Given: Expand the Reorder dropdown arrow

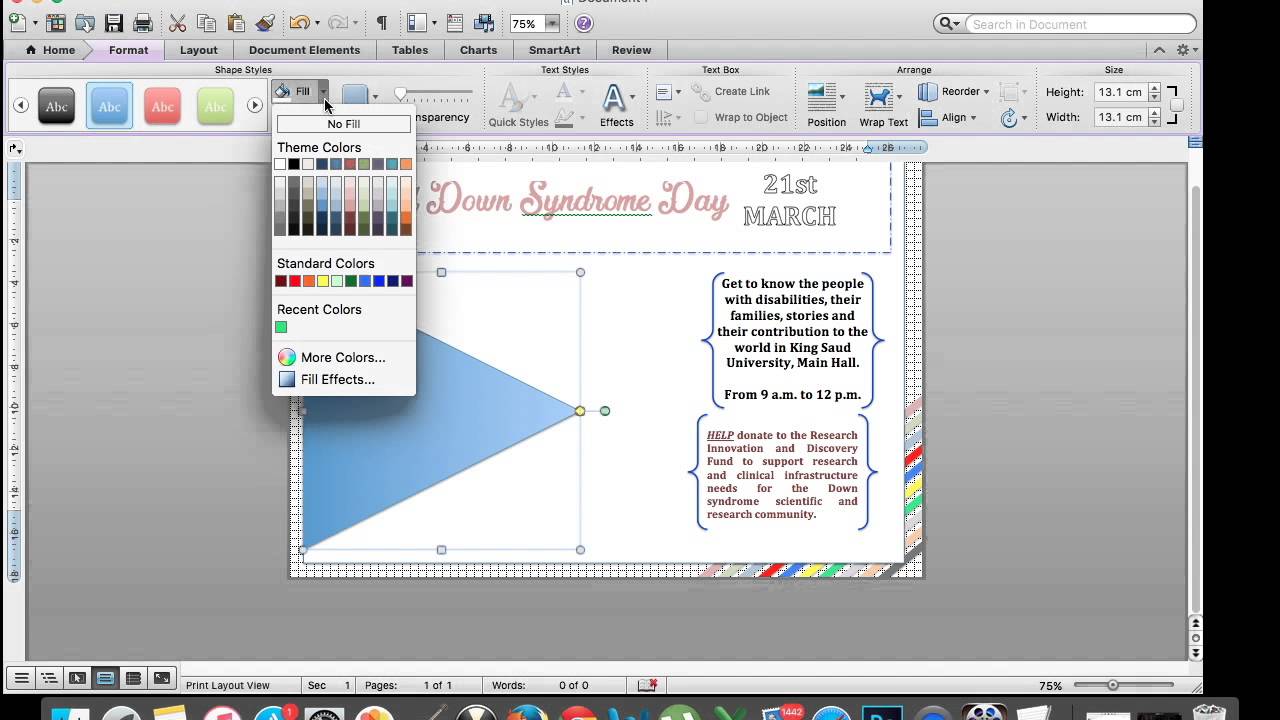Looking at the screenshot, I should pyautogui.click(x=986, y=92).
